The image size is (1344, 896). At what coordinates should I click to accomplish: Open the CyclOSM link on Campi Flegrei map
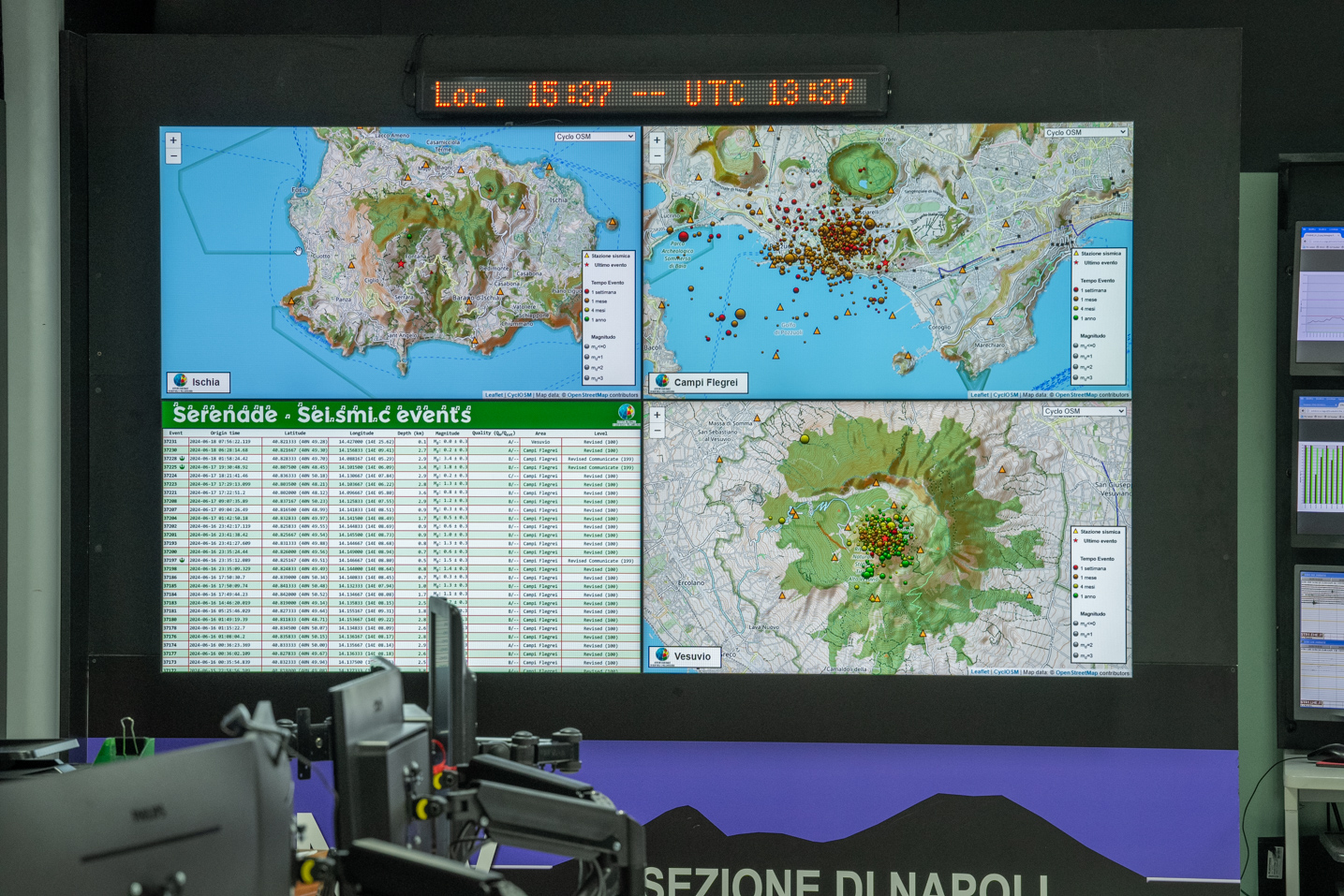point(1005,395)
